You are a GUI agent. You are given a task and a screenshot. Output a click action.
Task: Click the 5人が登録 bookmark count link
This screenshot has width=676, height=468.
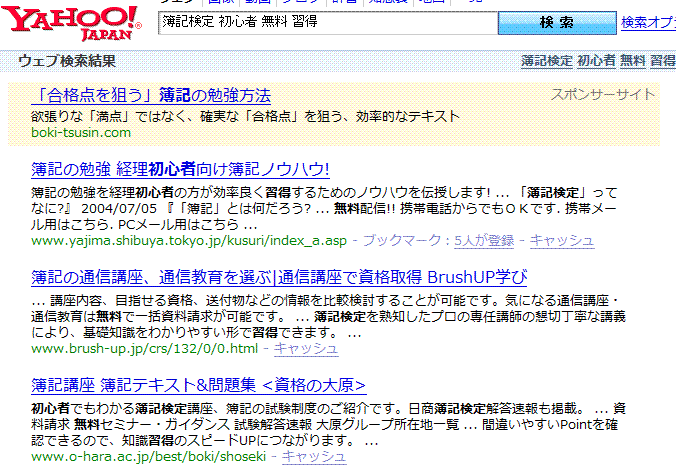pyautogui.click(x=484, y=240)
